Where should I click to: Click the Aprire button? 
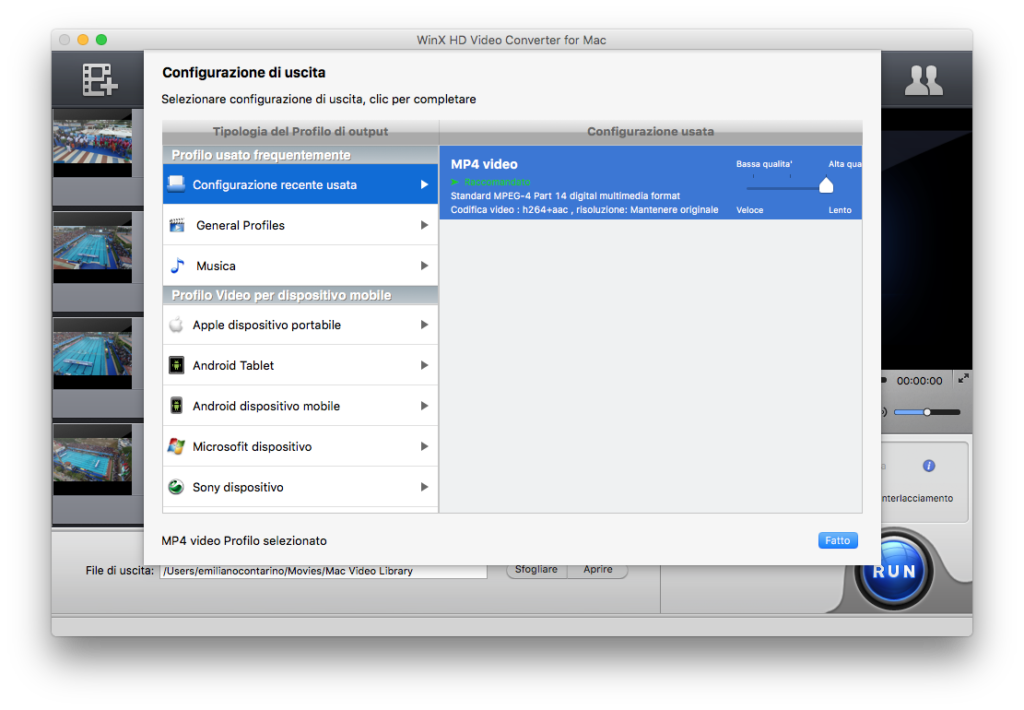[x=598, y=570]
